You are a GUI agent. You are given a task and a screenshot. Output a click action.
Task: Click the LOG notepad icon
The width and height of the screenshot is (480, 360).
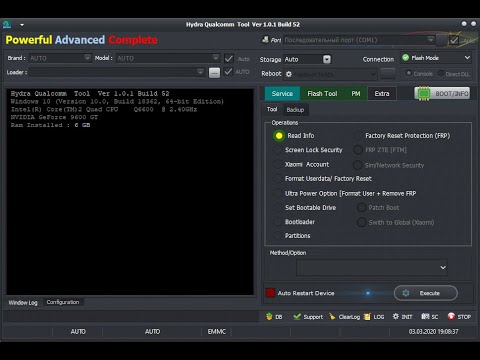coord(367,317)
